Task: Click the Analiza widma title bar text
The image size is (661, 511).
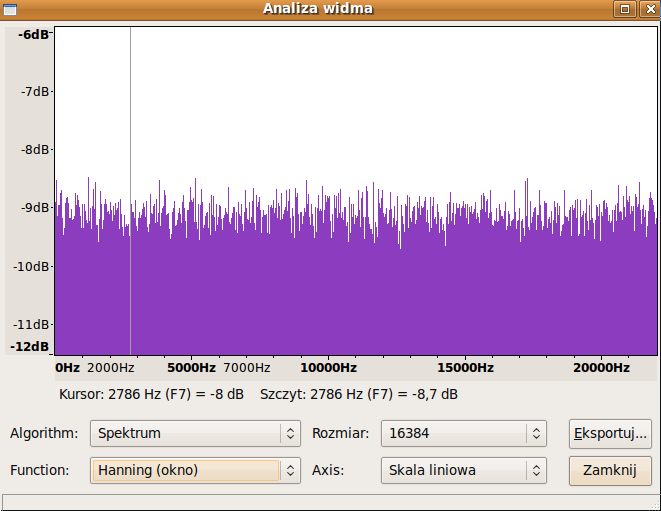Action: [x=318, y=8]
